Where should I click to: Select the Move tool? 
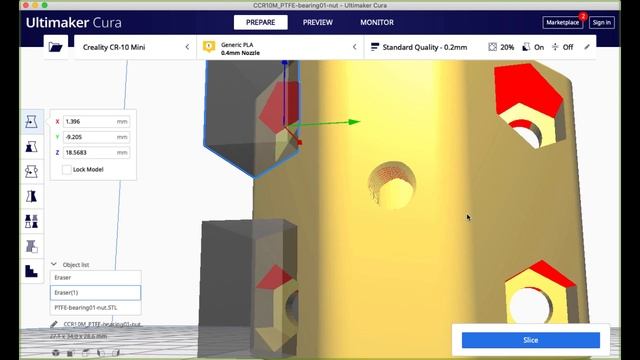(31, 122)
